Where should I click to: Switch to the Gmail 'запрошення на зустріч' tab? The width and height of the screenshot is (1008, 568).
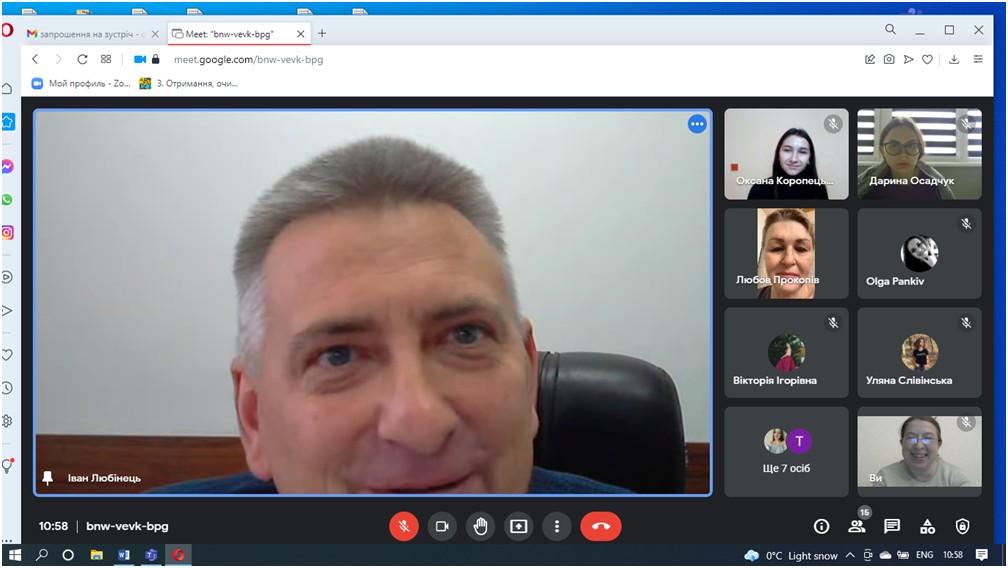coord(85,33)
